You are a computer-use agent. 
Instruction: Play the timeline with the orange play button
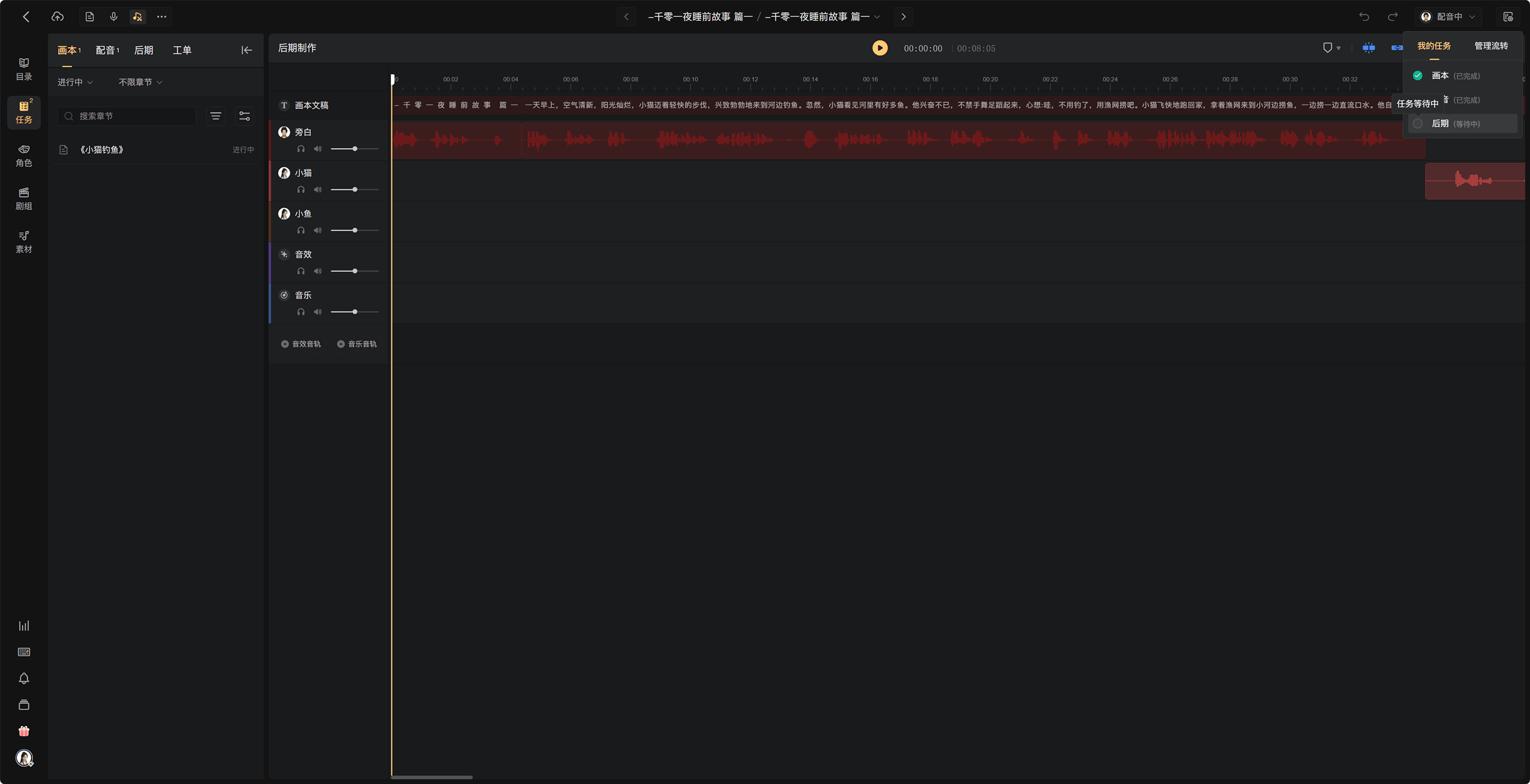[x=880, y=48]
